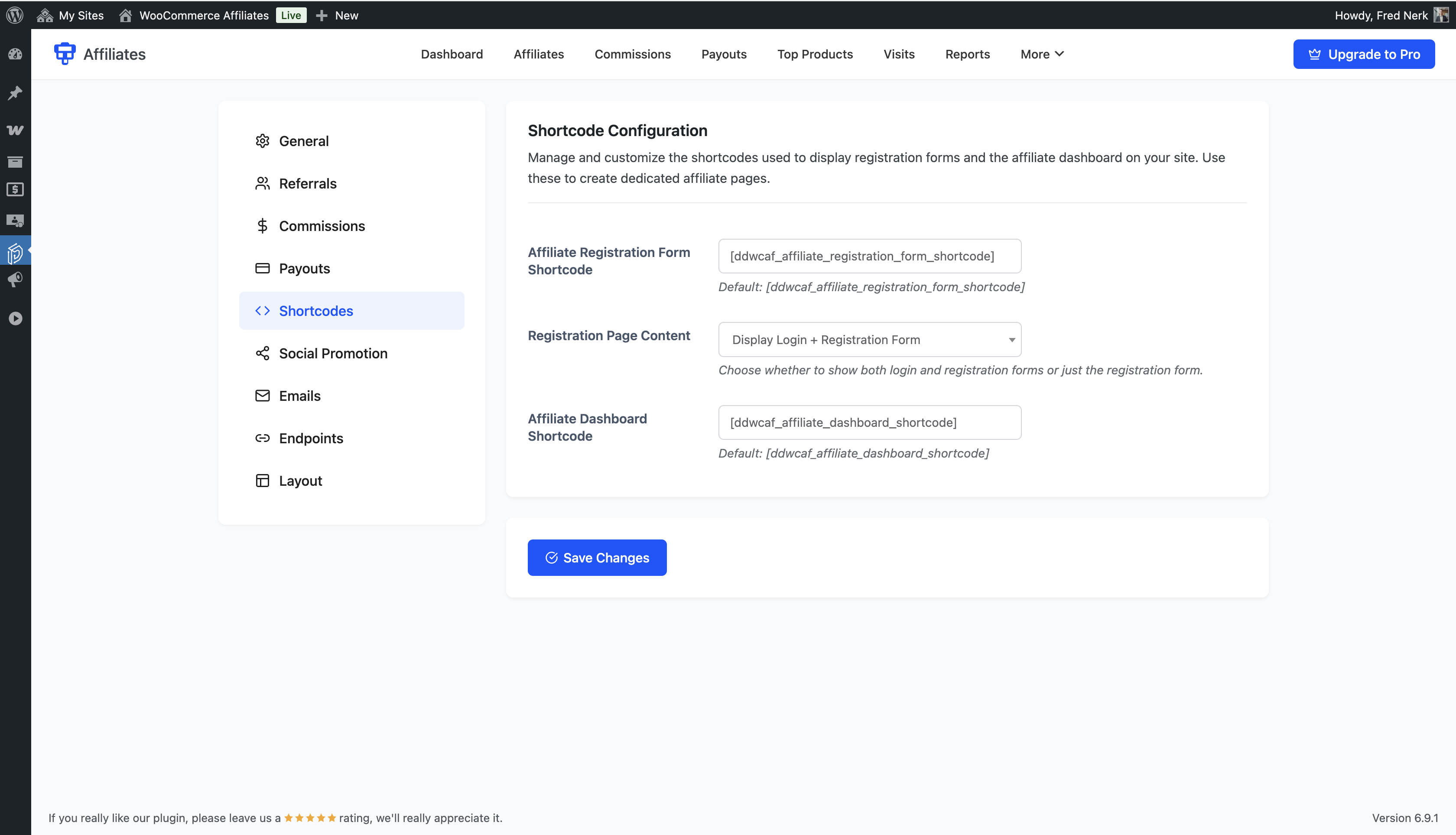Go to the Commissions top navigation tab
Viewport: 1456px width, 835px height.
tap(632, 54)
